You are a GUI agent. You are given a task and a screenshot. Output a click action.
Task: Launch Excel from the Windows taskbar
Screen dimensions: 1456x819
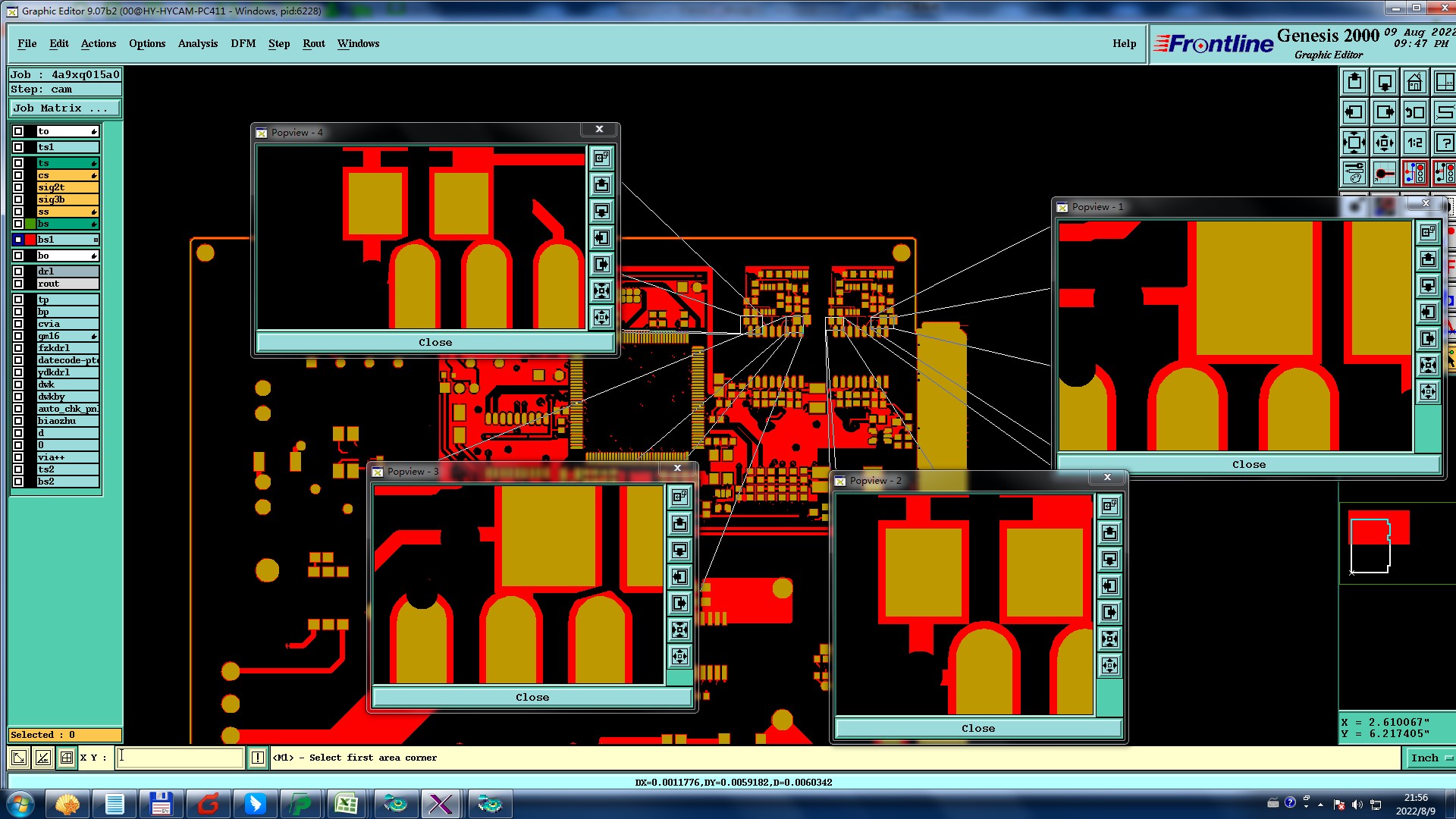point(347,804)
